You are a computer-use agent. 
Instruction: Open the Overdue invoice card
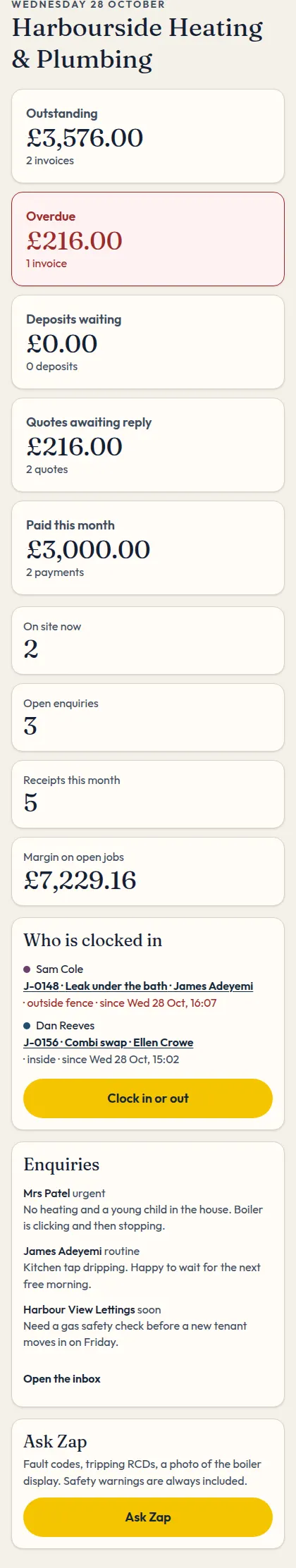(x=148, y=239)
